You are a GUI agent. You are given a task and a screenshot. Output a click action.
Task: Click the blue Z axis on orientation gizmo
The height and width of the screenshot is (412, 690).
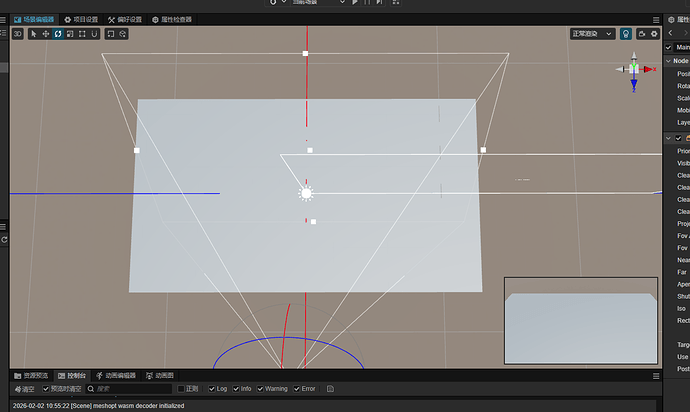634,85
